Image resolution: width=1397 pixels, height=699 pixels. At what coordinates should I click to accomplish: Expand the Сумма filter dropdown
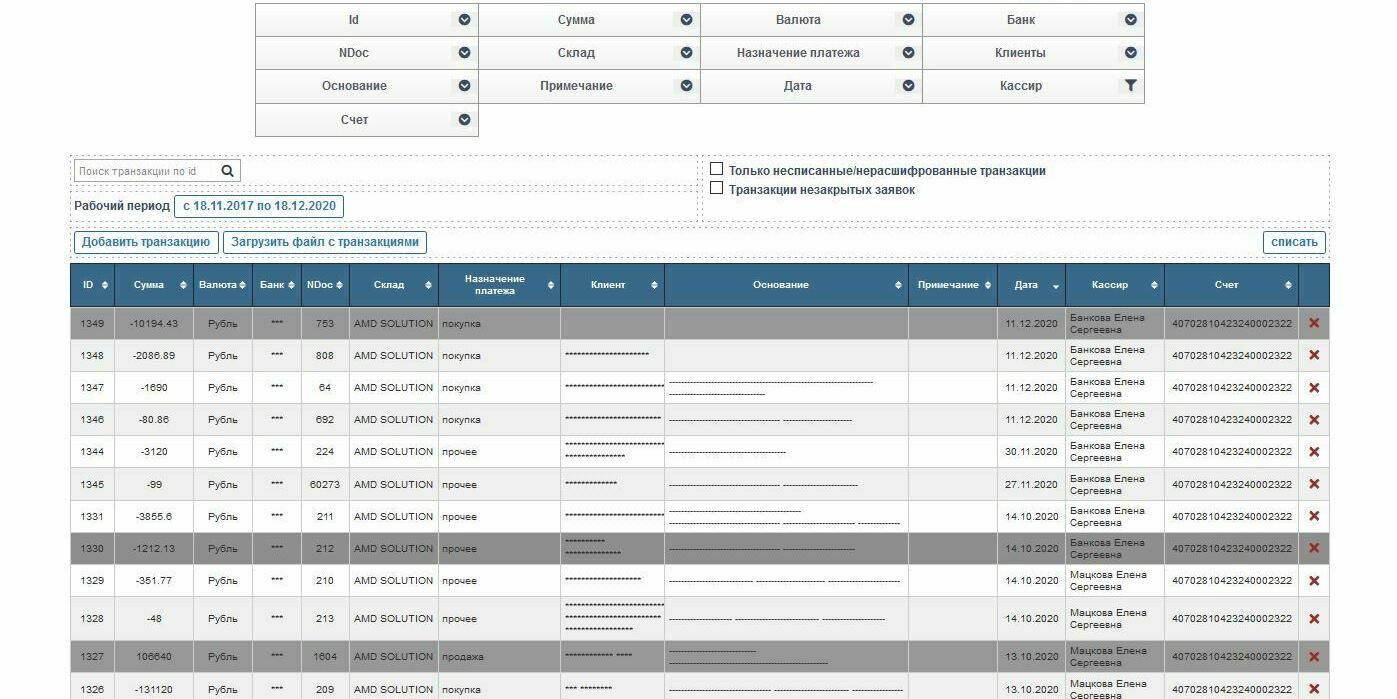(x=686, y=20)
